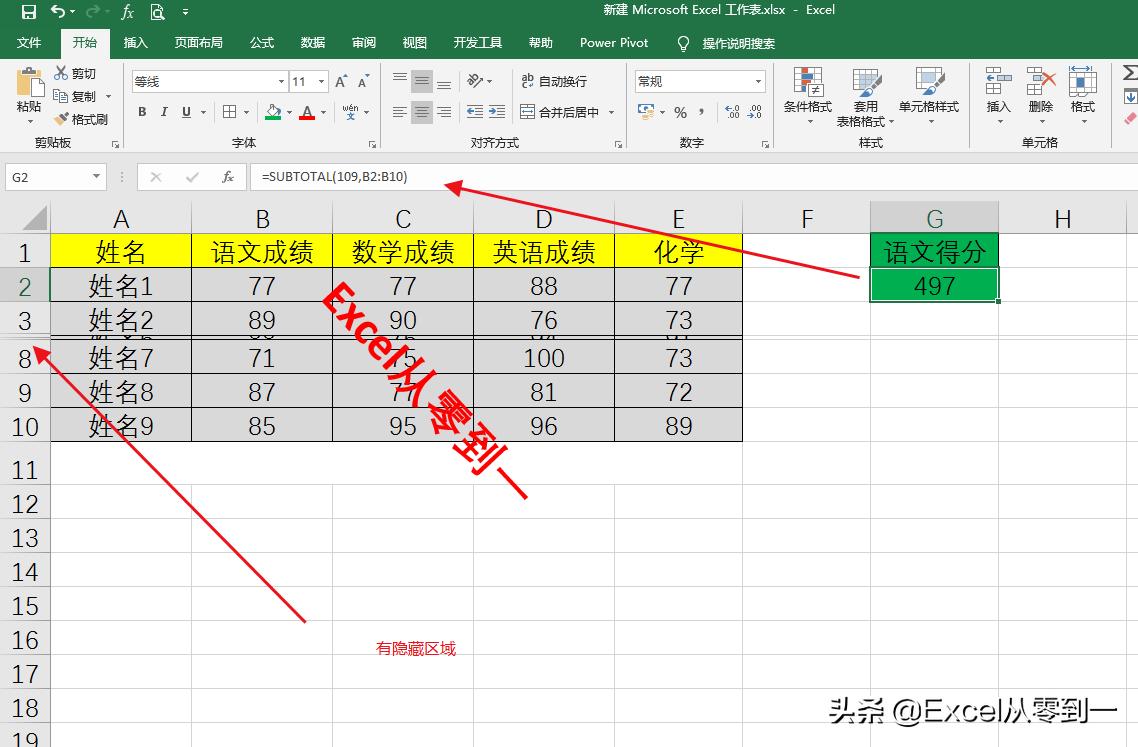Viewport: 1138px width, 747px height.
Task: Apply Percent Style in the Number group
Action: tap(679, 113)
